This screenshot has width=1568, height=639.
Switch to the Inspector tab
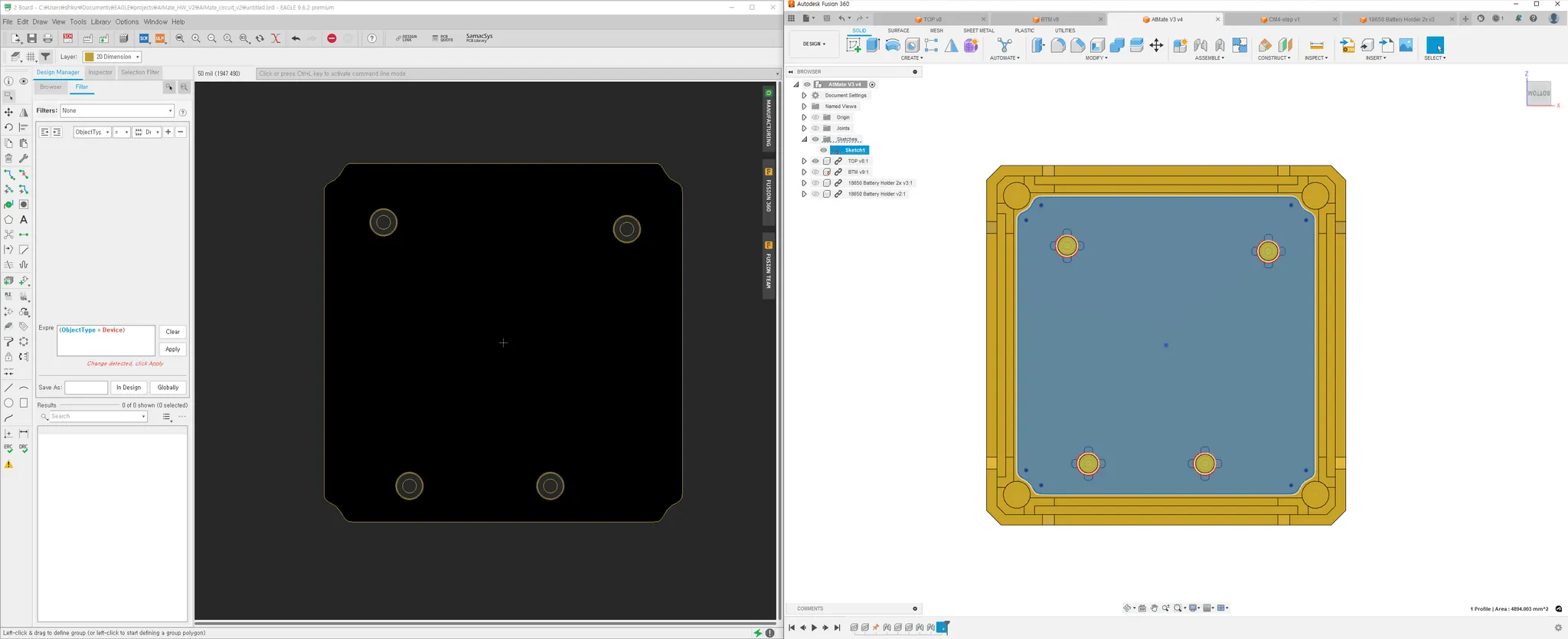click(x=100, y=73)
